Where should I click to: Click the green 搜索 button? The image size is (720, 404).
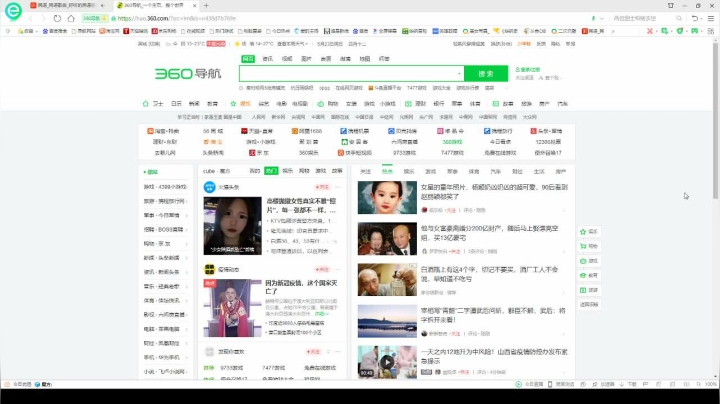click(x=486, y=73)
